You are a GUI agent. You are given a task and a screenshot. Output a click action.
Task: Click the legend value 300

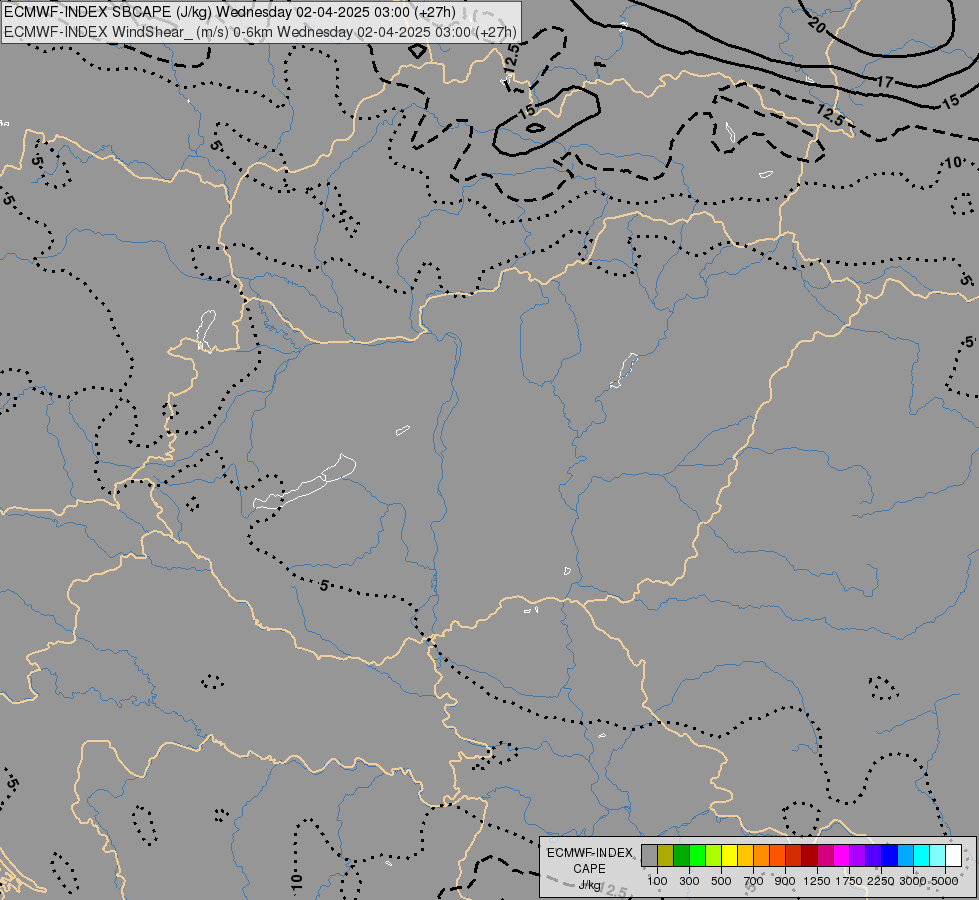click(x=689, y=881)
